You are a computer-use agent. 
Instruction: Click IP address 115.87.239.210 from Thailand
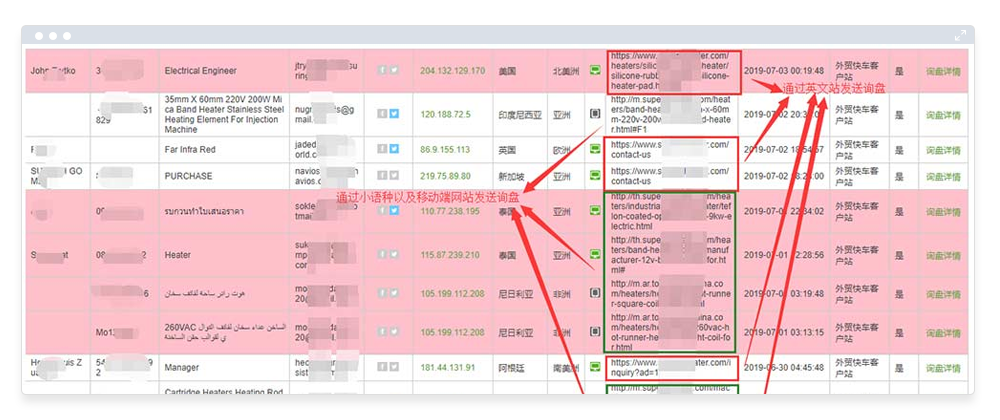(452, 256)
